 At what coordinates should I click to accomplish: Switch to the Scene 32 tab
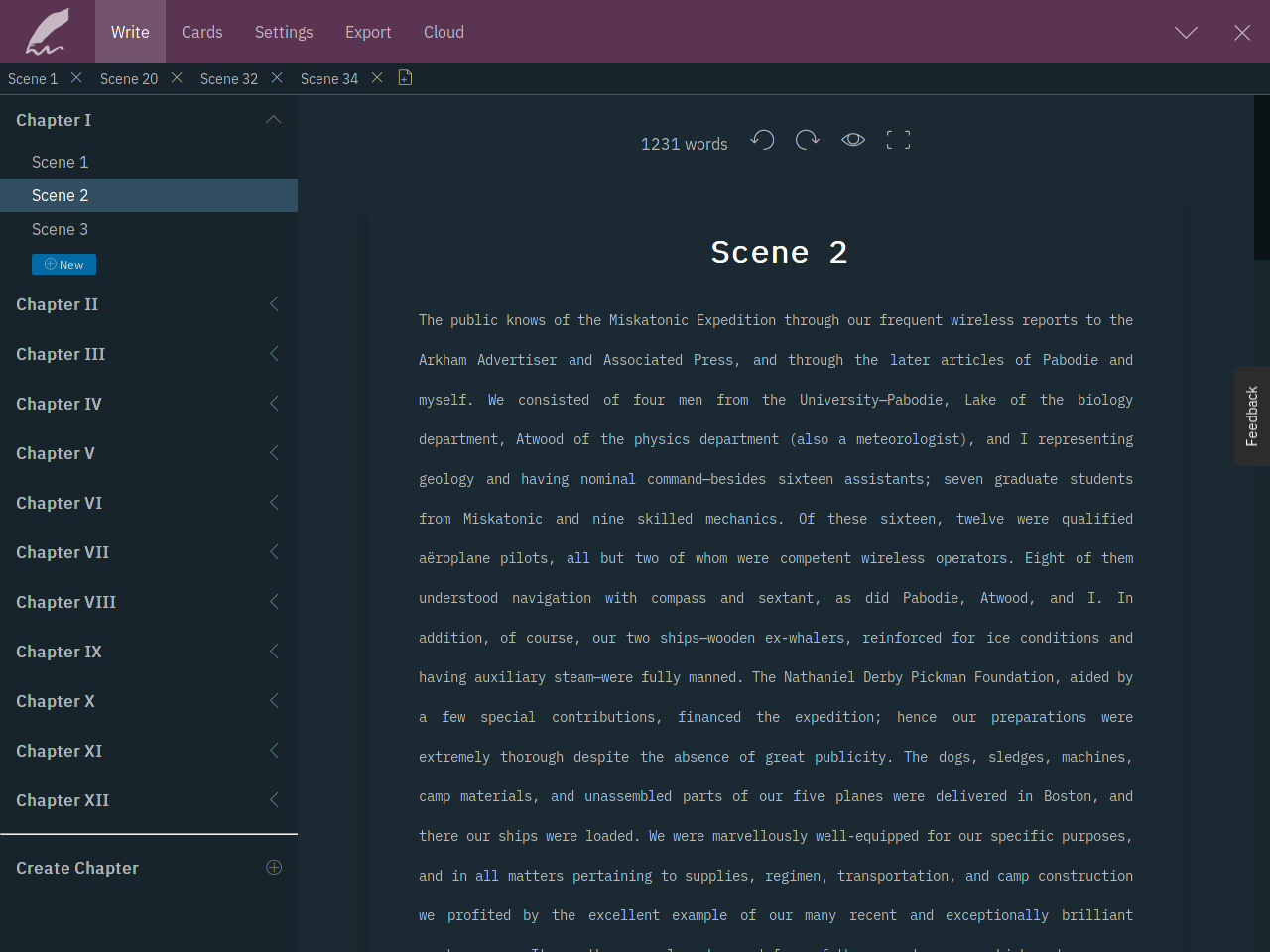(229, 79)
